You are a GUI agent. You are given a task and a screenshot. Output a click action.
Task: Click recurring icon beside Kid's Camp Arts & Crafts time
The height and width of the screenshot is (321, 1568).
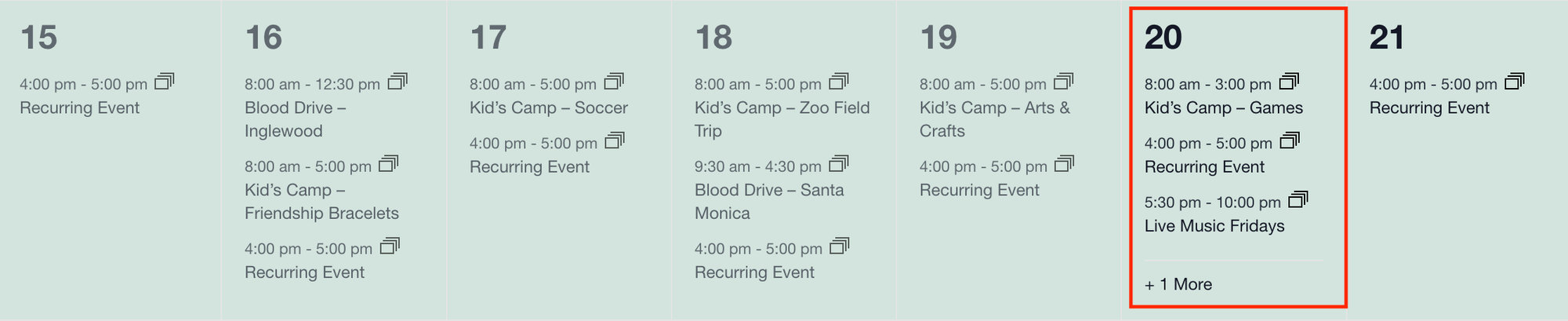[1064, 82]
